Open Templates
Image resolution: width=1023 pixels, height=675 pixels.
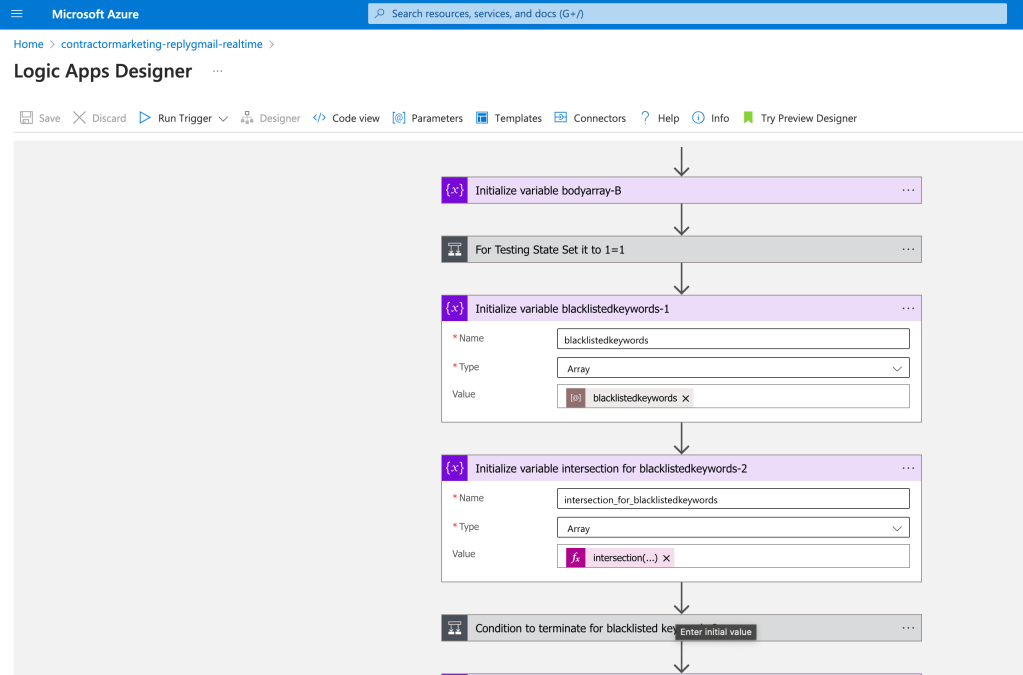[509, 118]
